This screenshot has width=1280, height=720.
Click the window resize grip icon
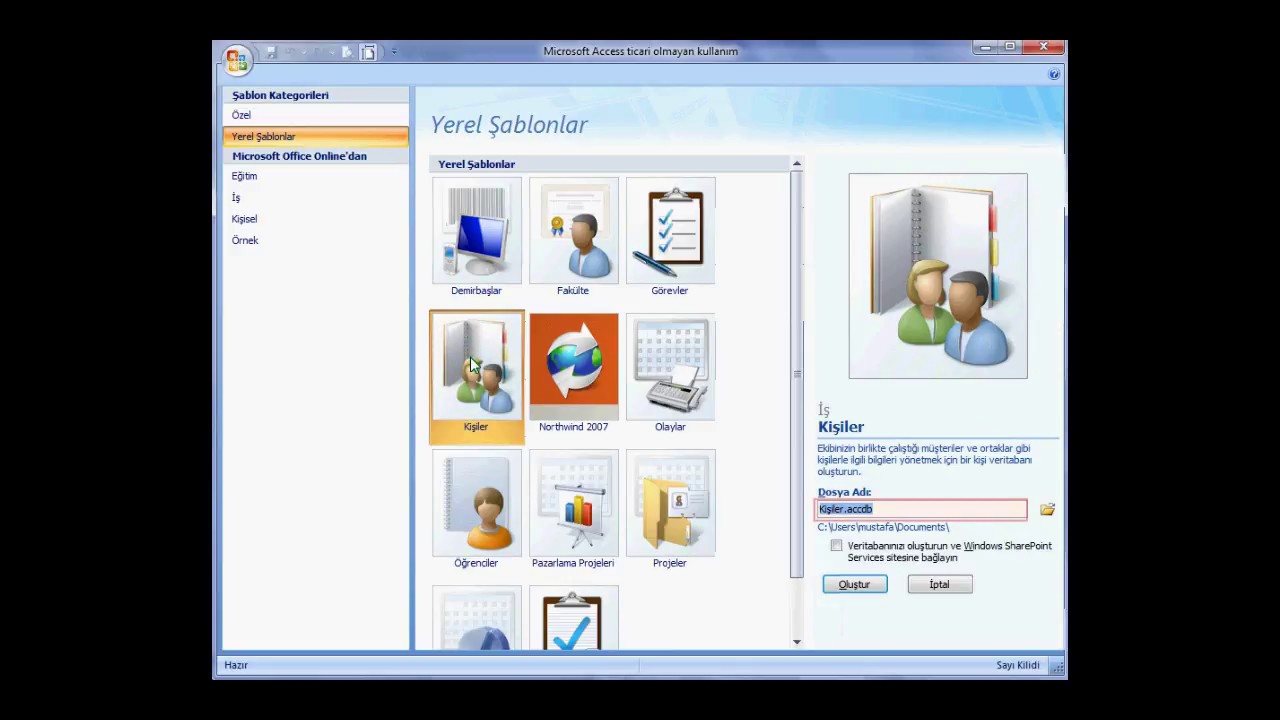[x=1058, y=666]
